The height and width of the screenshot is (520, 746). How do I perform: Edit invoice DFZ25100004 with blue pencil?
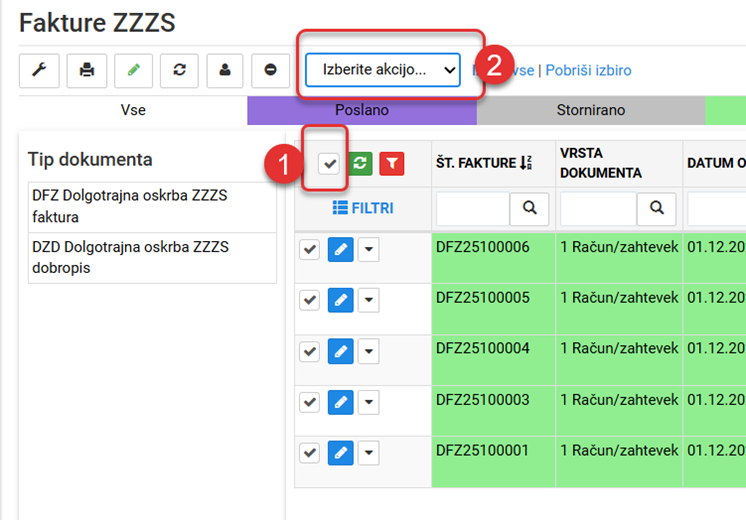pos(341,351)
